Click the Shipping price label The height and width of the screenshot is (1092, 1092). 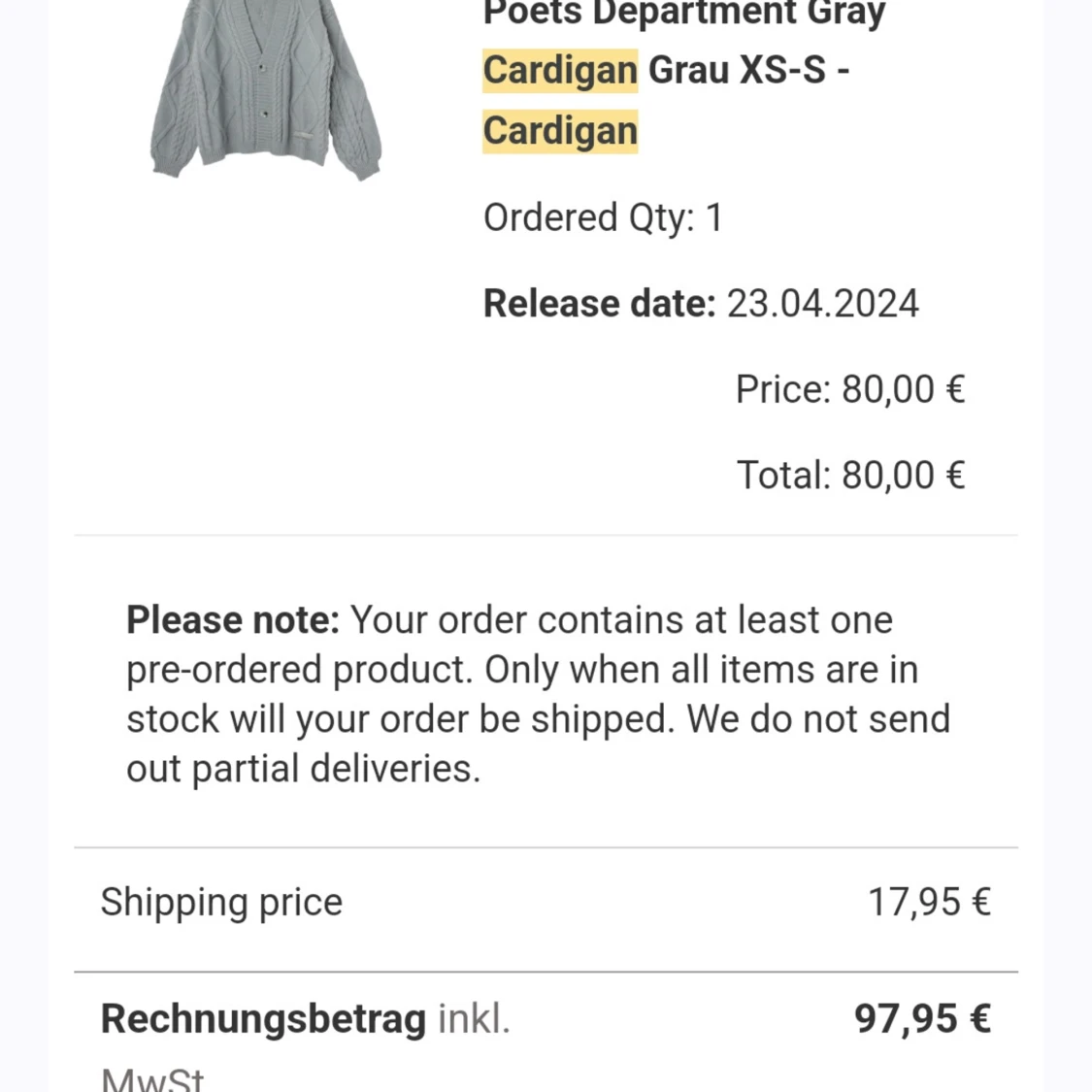(x=221, y=902)
